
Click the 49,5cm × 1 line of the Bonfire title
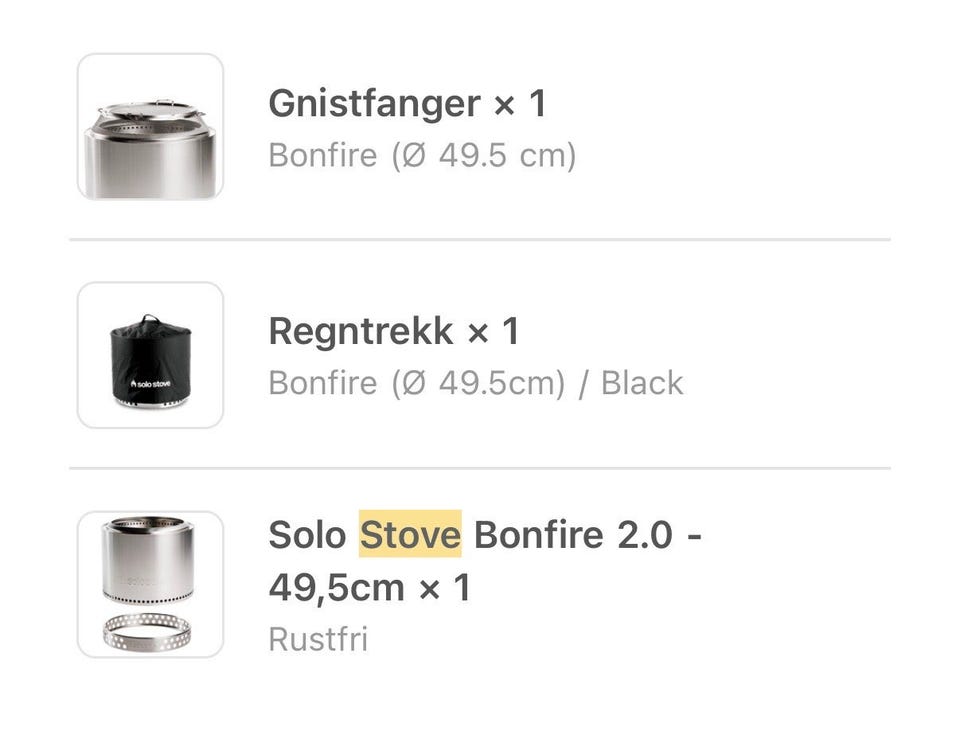(x=370, y=587)
